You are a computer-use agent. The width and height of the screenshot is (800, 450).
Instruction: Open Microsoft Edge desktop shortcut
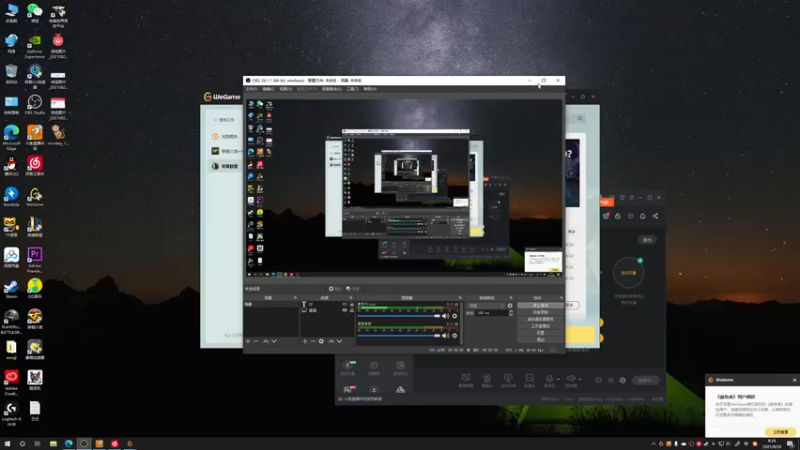pos(11,138)
